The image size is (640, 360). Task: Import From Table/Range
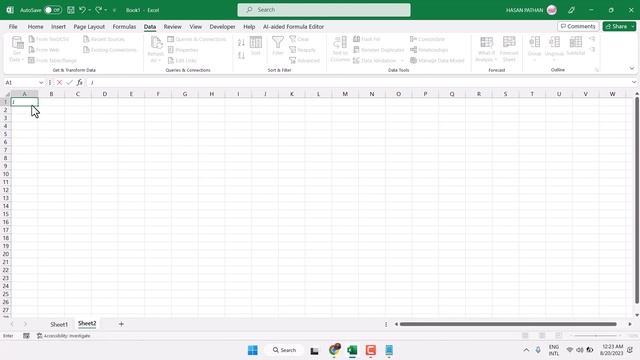(x=52, y=60)
